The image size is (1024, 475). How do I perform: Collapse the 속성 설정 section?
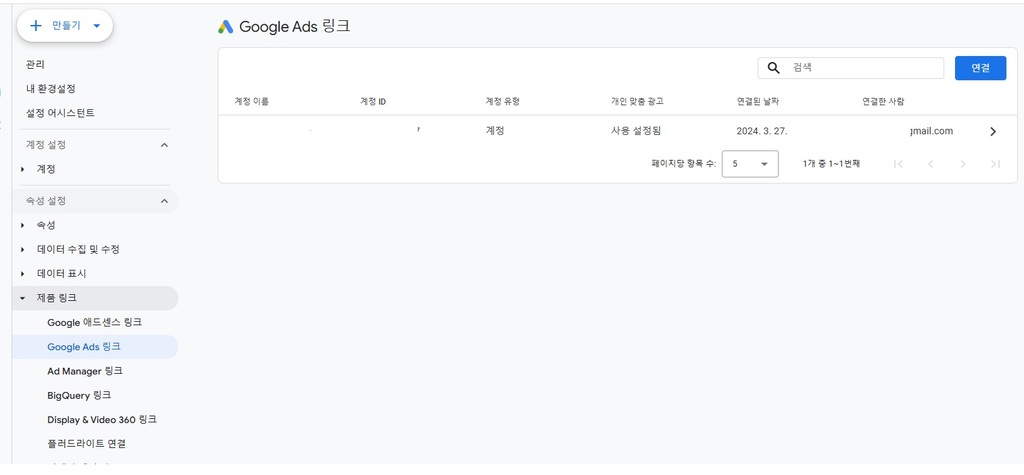click(164, 201)
